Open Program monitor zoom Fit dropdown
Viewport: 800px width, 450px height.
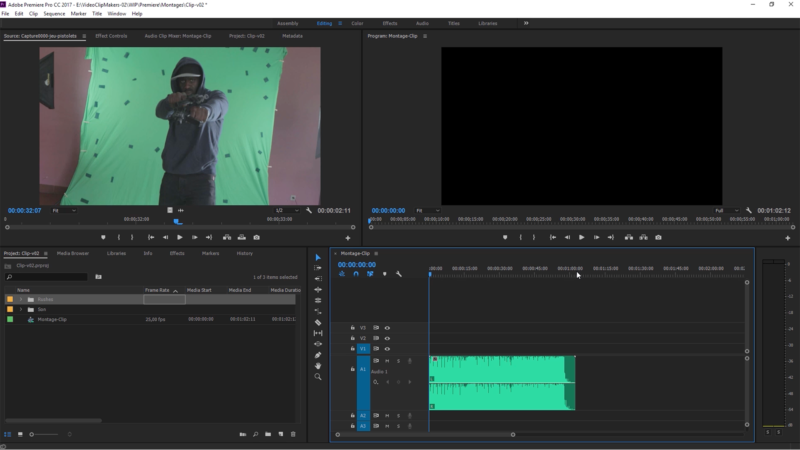pyautogui.click(x=428, y=210)
